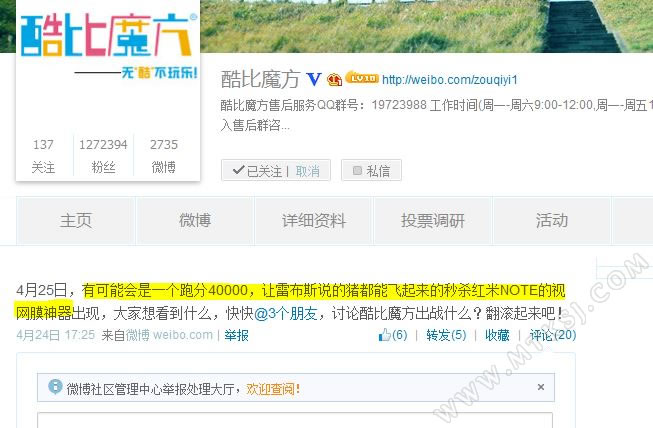Click the blue V verified badge

click(314, 79)
